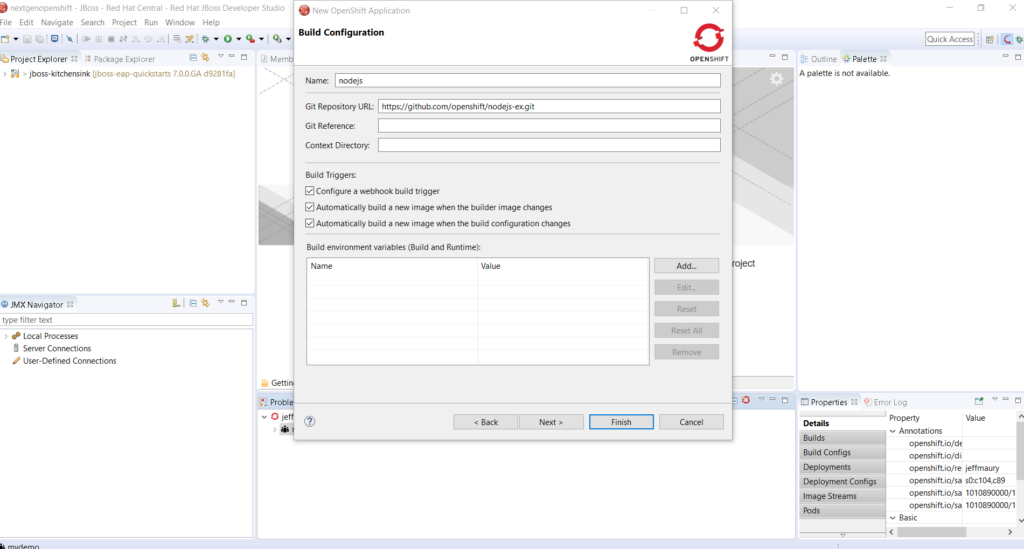
Task: Click Add... to add environment variable
Action: click(685, 266)
